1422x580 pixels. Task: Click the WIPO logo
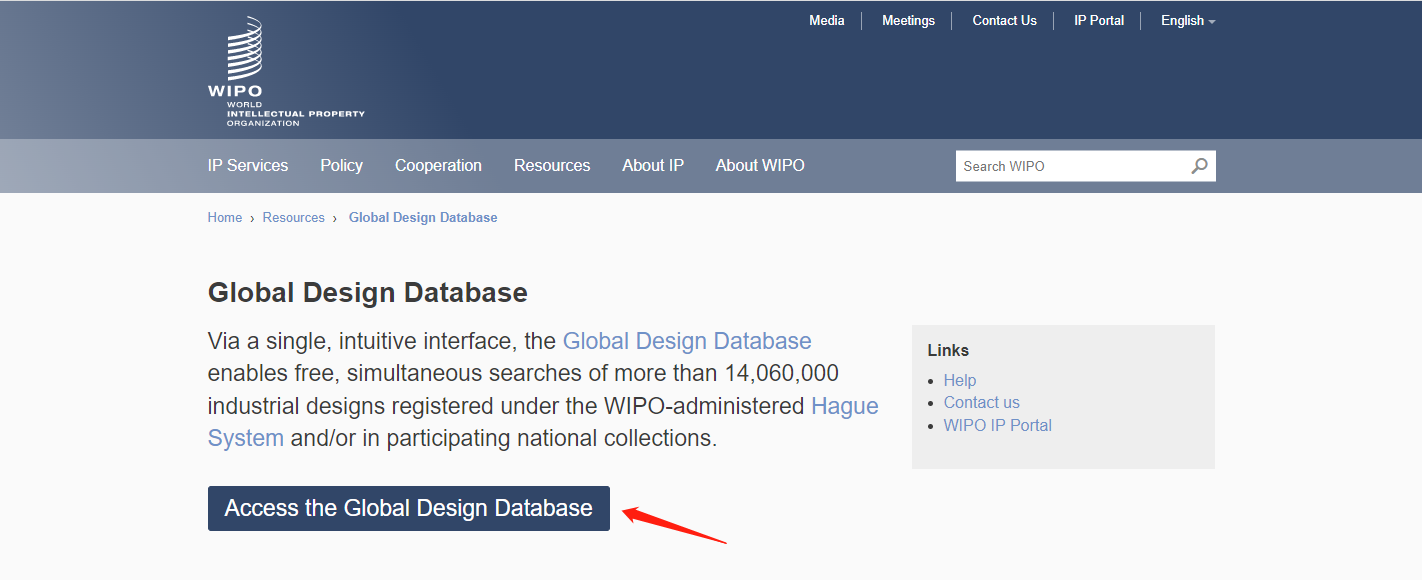(x=246, y=70)
